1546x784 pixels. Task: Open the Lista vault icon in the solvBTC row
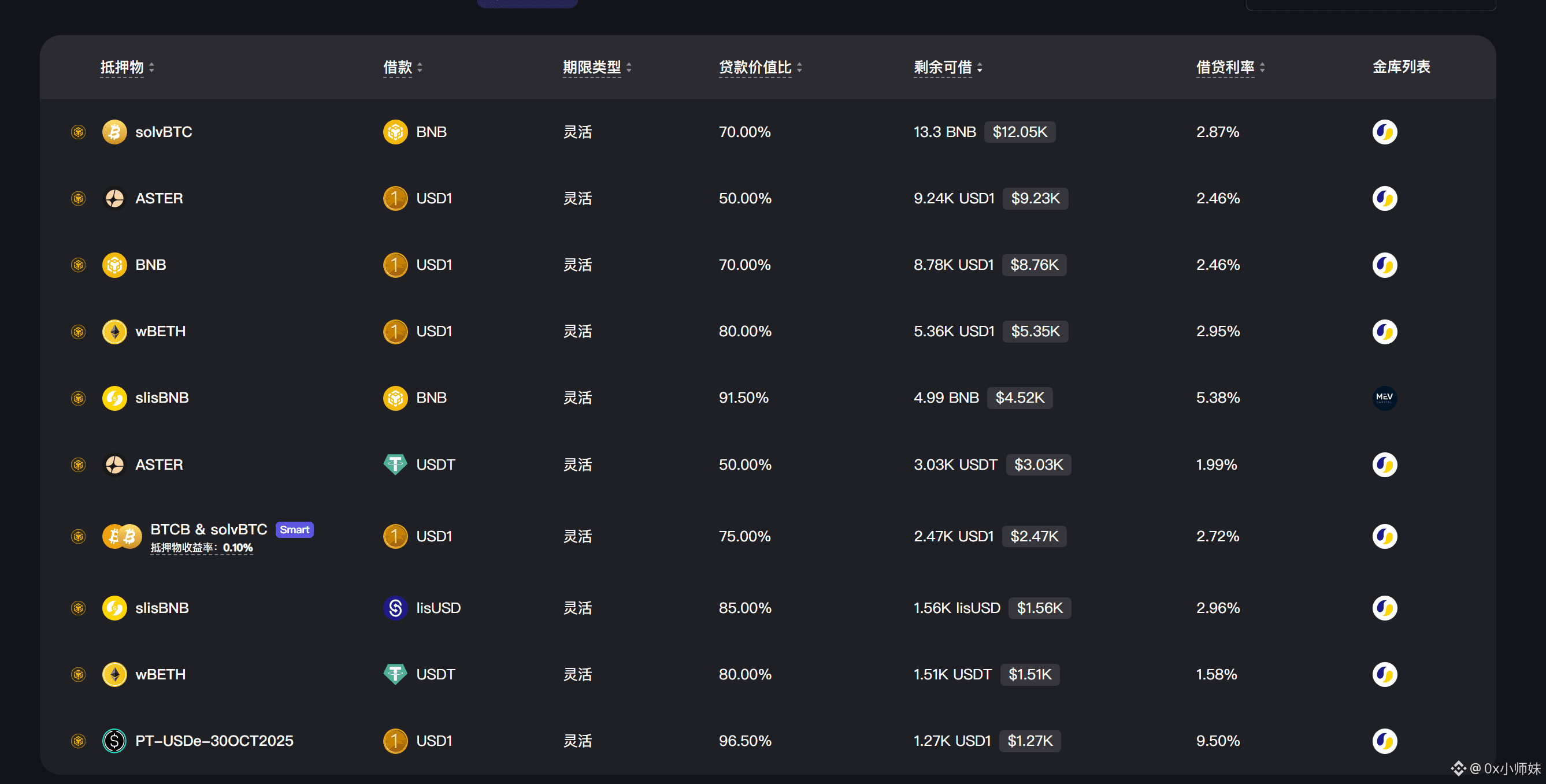pyautogui.click(x=1384, y=132)
